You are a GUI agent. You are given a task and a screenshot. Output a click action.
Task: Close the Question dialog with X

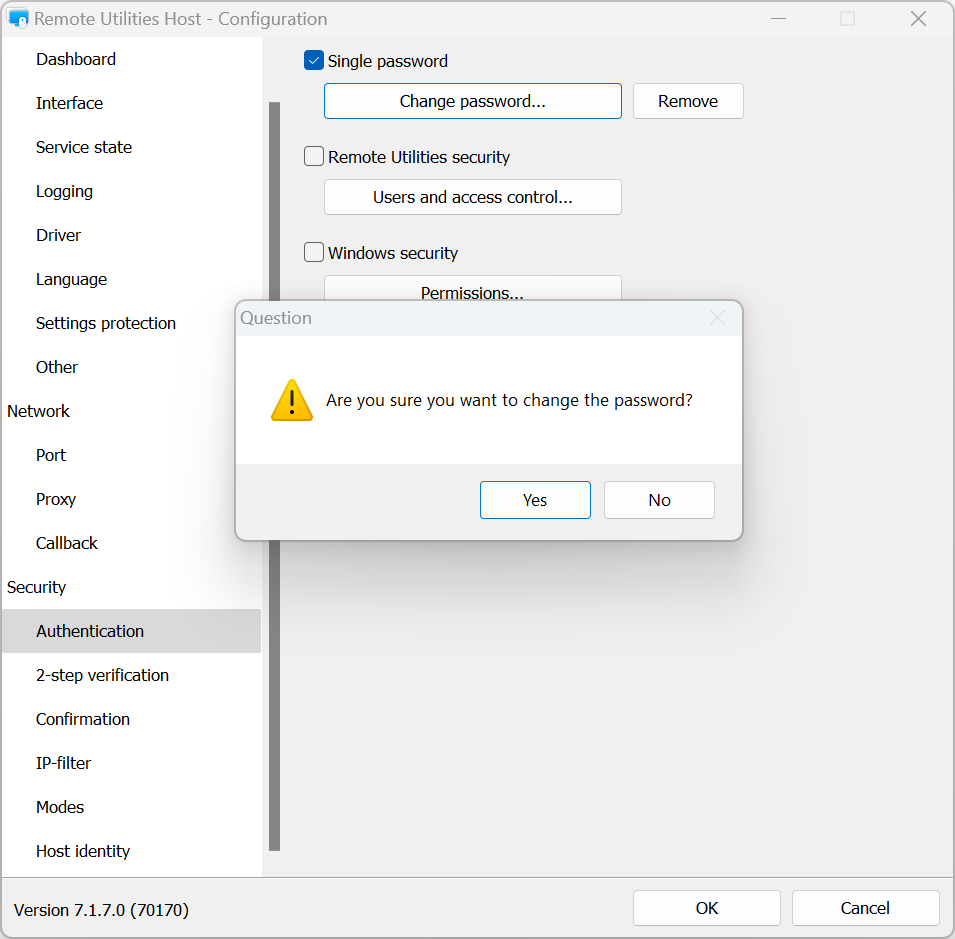pos(717,318)
